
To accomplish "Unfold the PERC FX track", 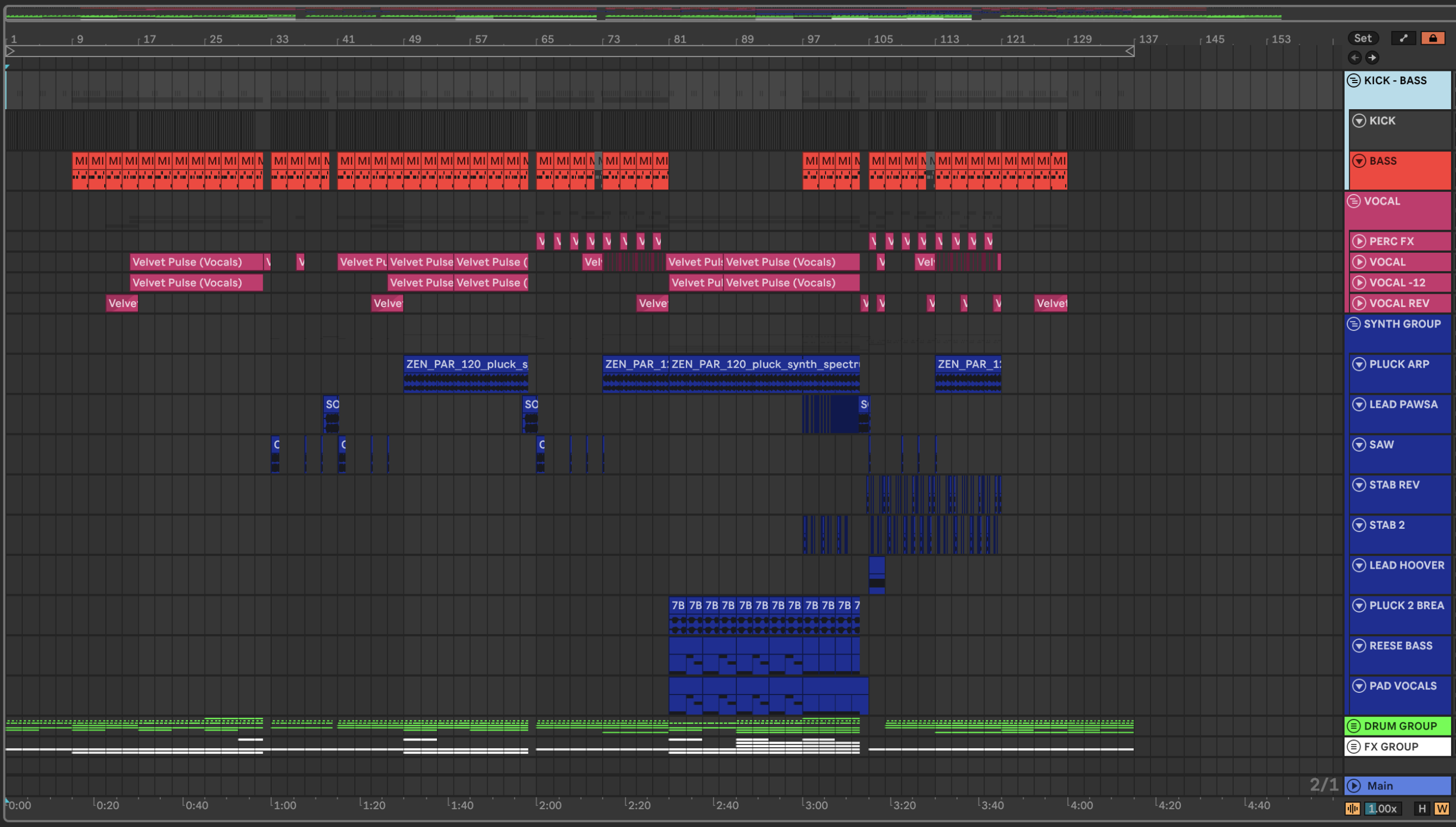I will point(1358,242).
